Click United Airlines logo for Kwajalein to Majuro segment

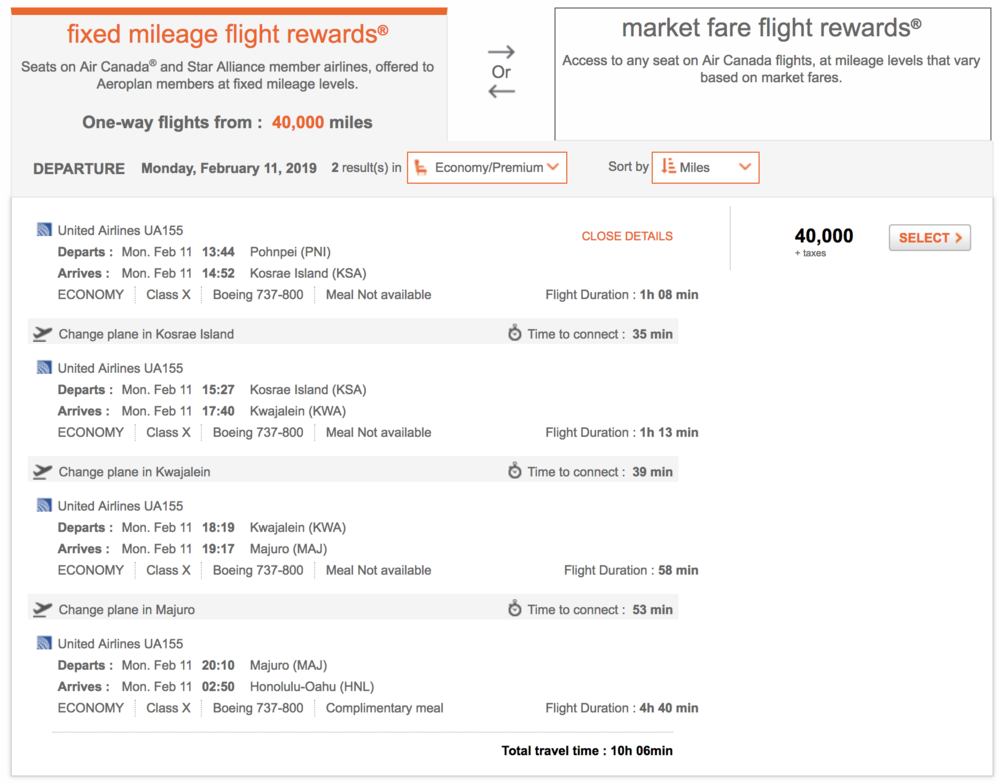[x=44, y=506]
